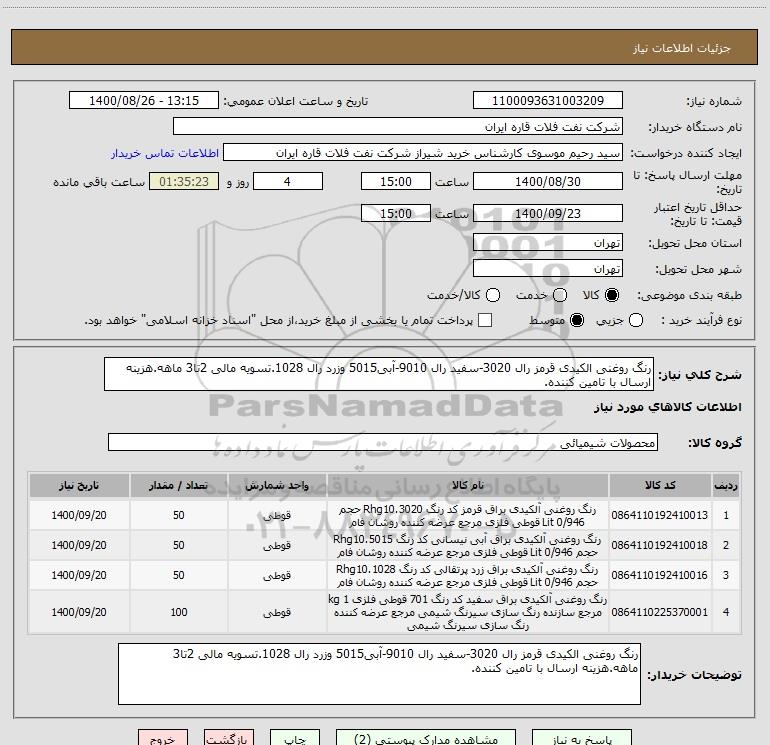Click item code 0864110192410016
Screen dimensions: 770x745
point(660,575)
